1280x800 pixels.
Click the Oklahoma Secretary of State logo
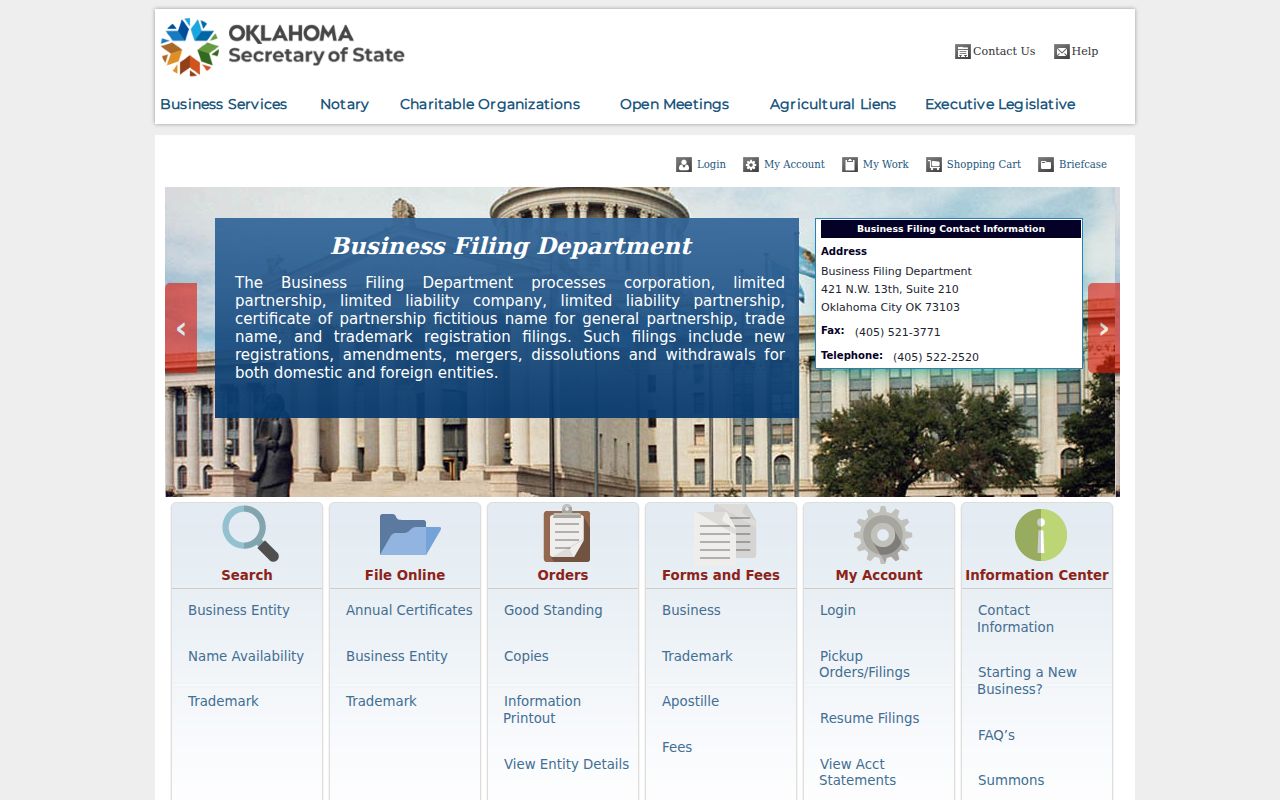(x=283, y=47)
